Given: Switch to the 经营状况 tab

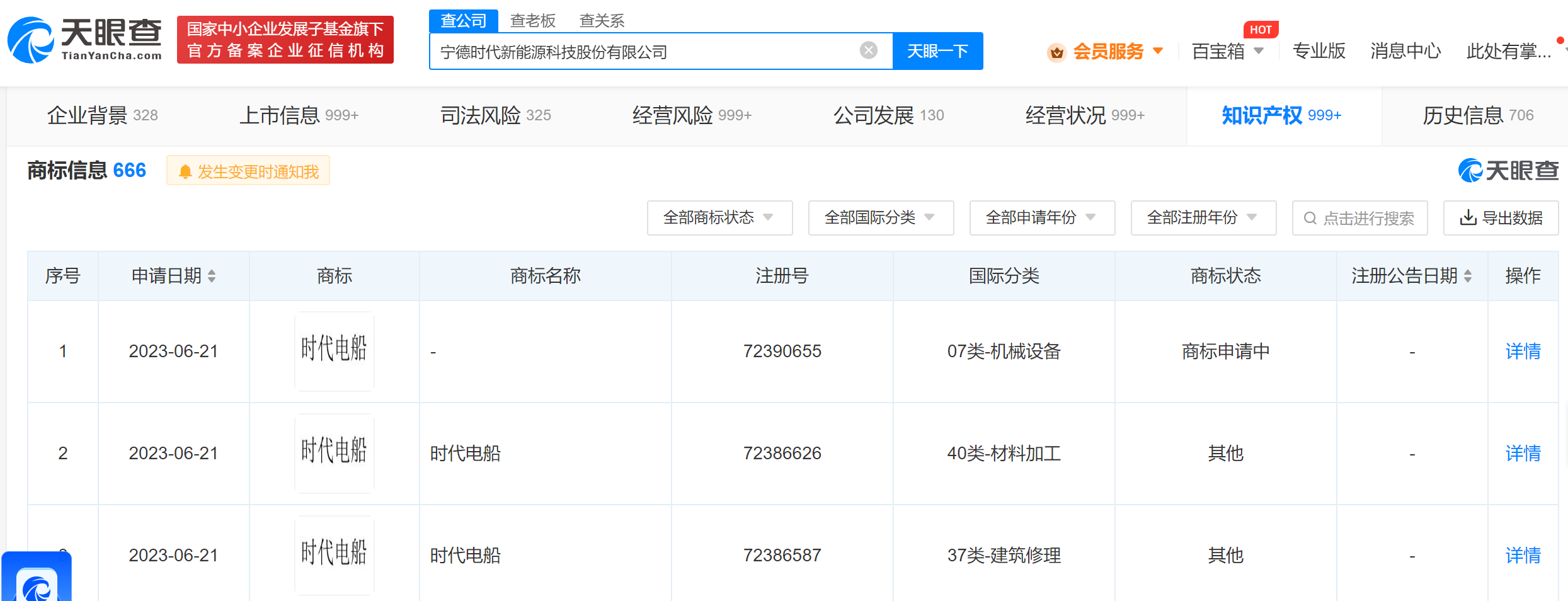Looking at the screenshot, I should (x=1085, y=115).
